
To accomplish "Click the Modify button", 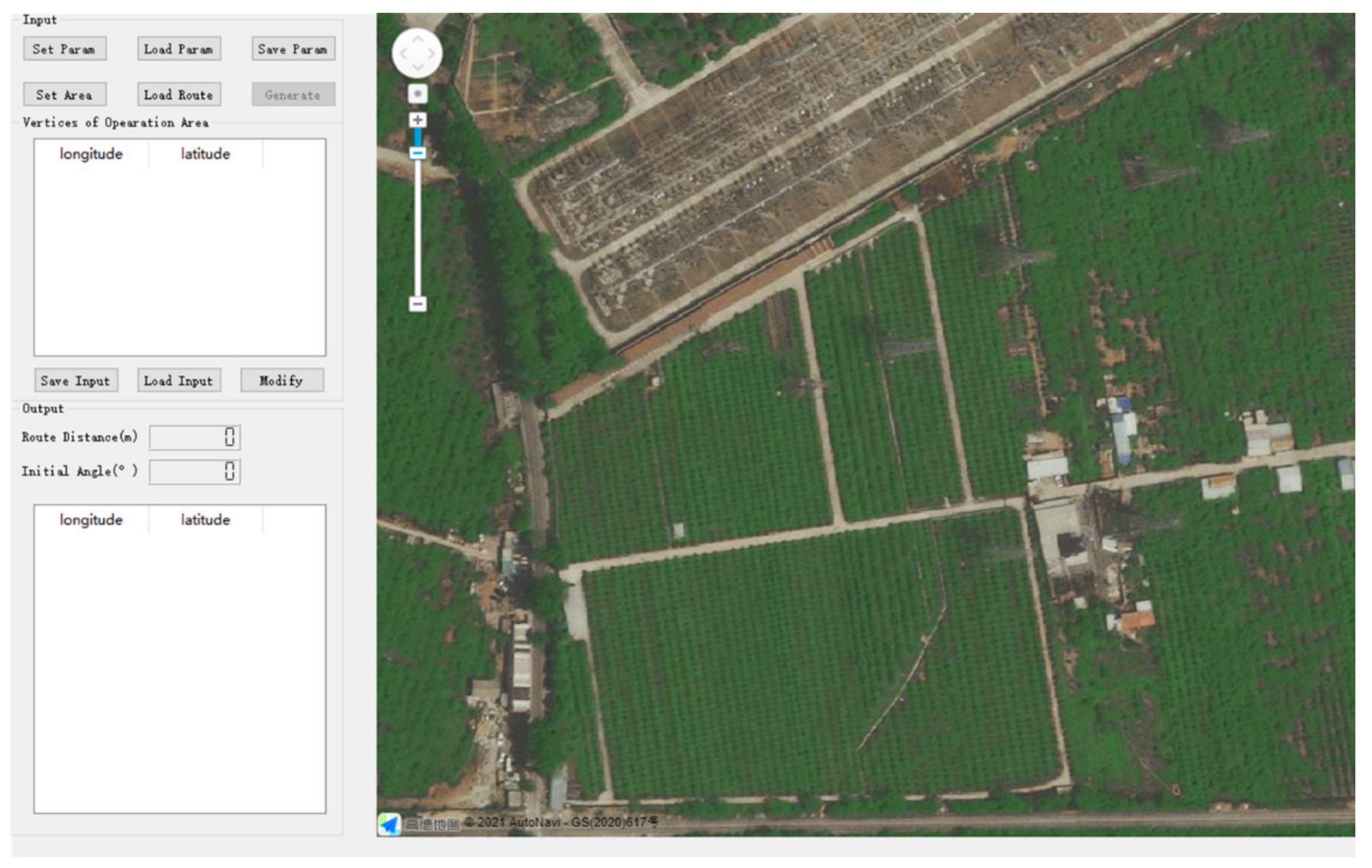I will [282, 381].
